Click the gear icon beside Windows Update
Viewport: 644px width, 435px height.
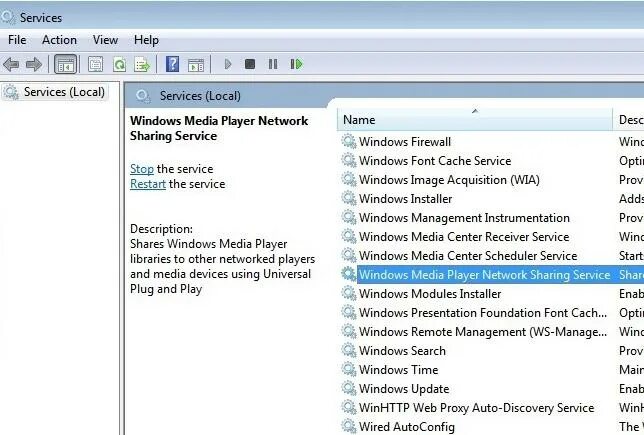349,388
